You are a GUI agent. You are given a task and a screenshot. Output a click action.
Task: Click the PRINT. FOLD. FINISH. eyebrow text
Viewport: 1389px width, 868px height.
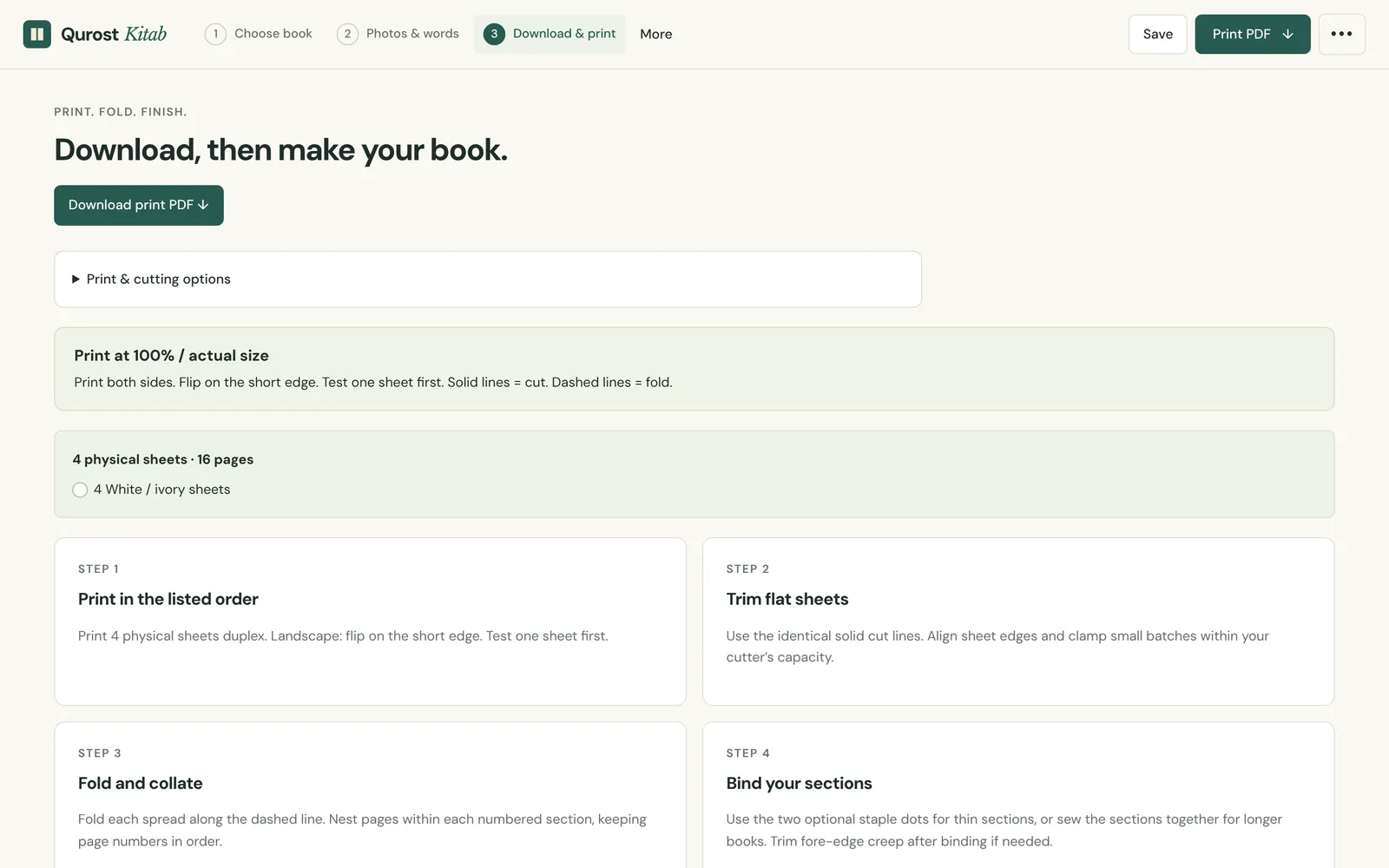click(x=121, y=112)
